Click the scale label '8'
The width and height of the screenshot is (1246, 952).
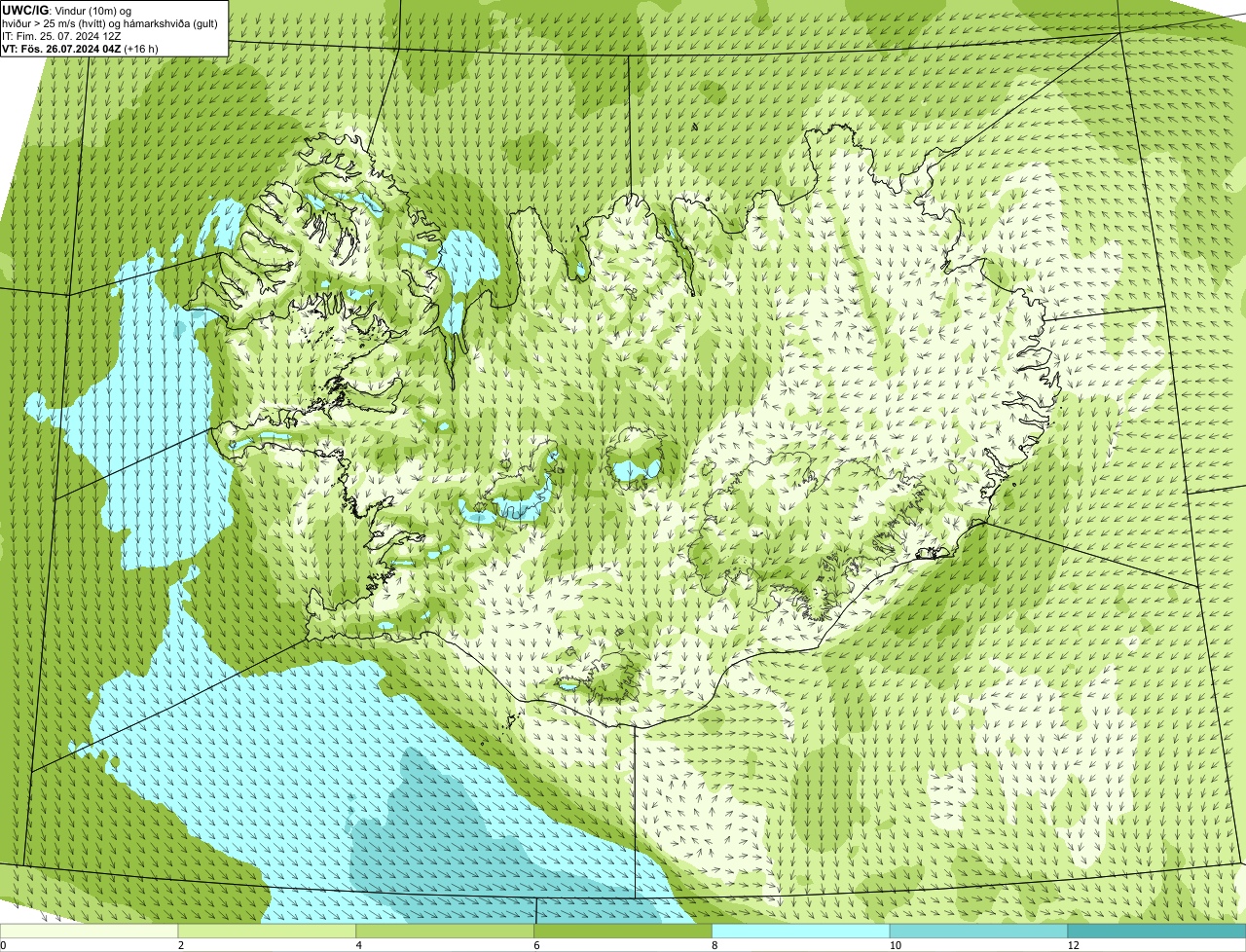click(715, 945)
